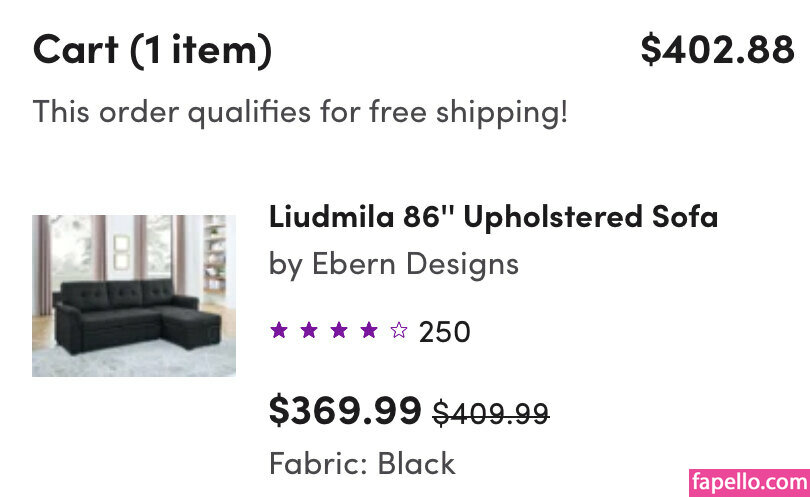Open the 250 reviews count

point(444,331)
